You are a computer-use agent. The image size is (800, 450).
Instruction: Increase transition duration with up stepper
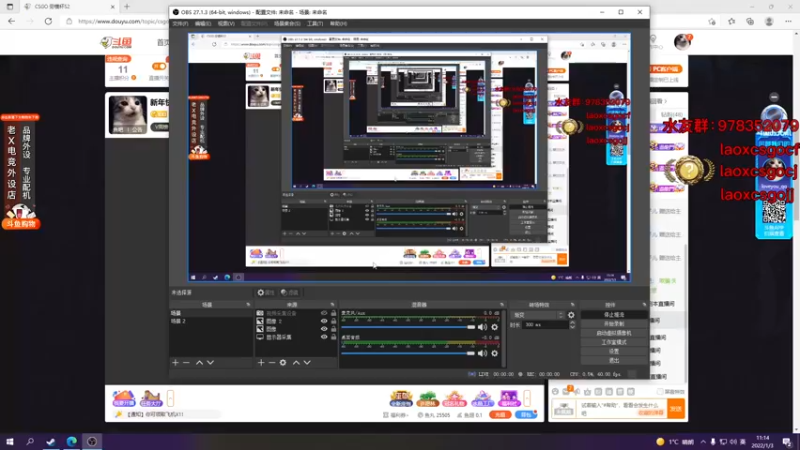coord(572,323)
